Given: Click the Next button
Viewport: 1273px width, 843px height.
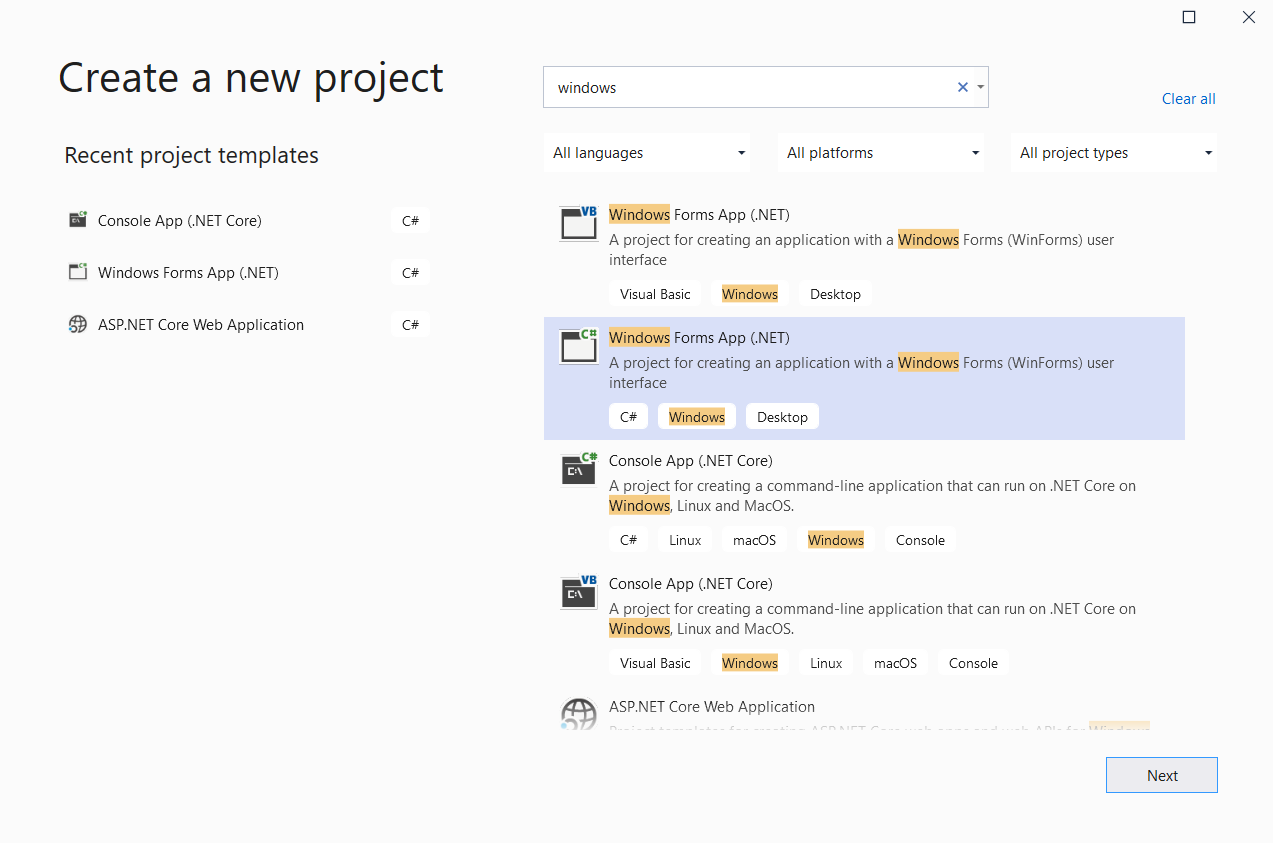Looking at the screenshot, I should coord(1162,775).
